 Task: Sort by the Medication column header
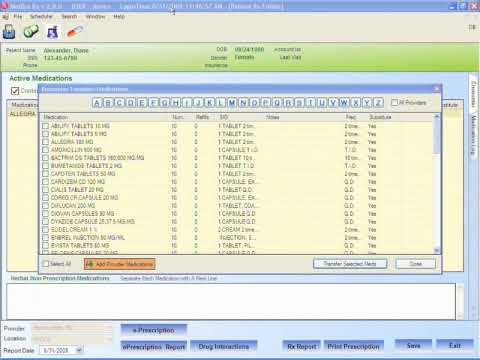pyautogui.click(x=56, y=117)
